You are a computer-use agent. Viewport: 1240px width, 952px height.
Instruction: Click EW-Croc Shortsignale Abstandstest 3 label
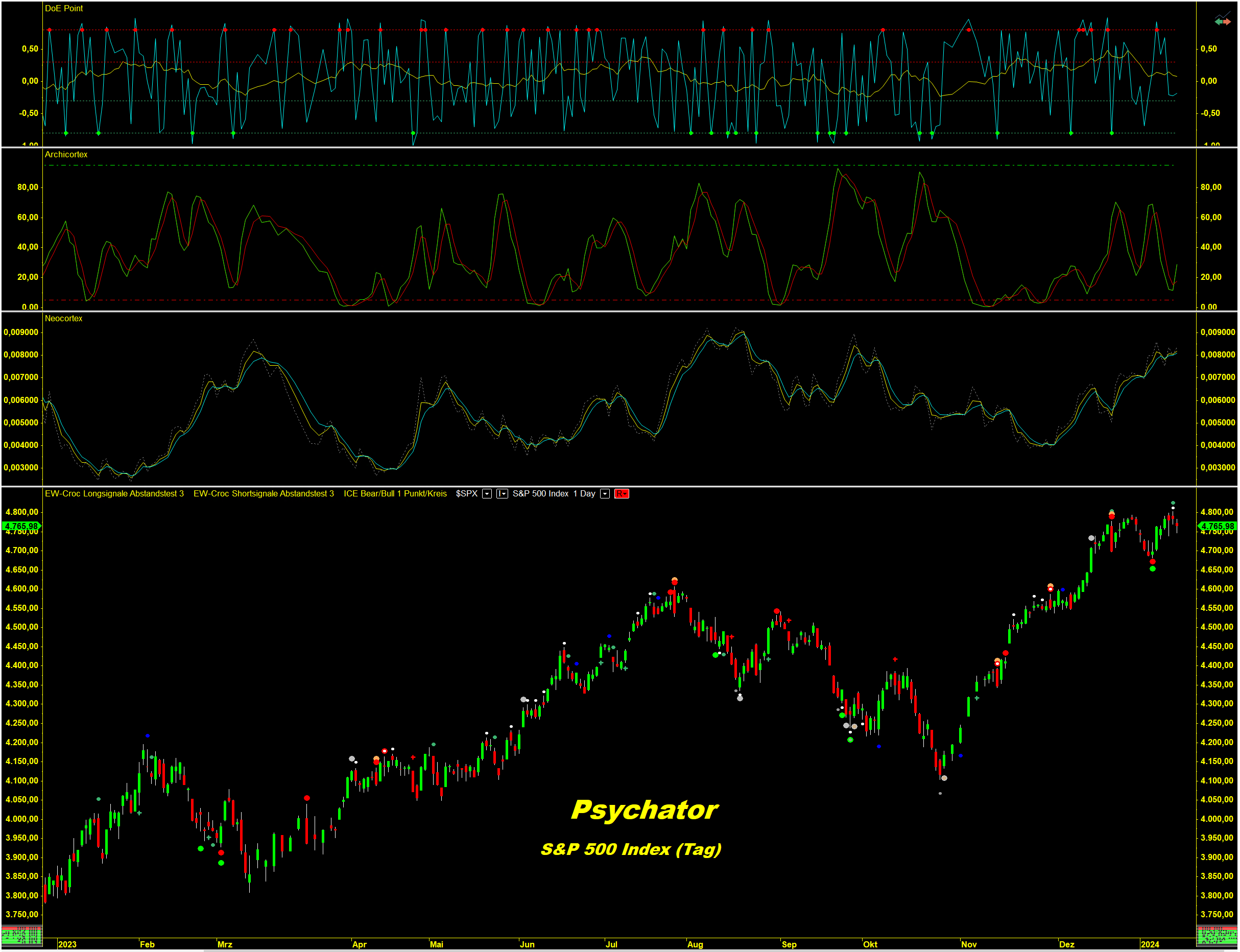(x=264, y=494)
